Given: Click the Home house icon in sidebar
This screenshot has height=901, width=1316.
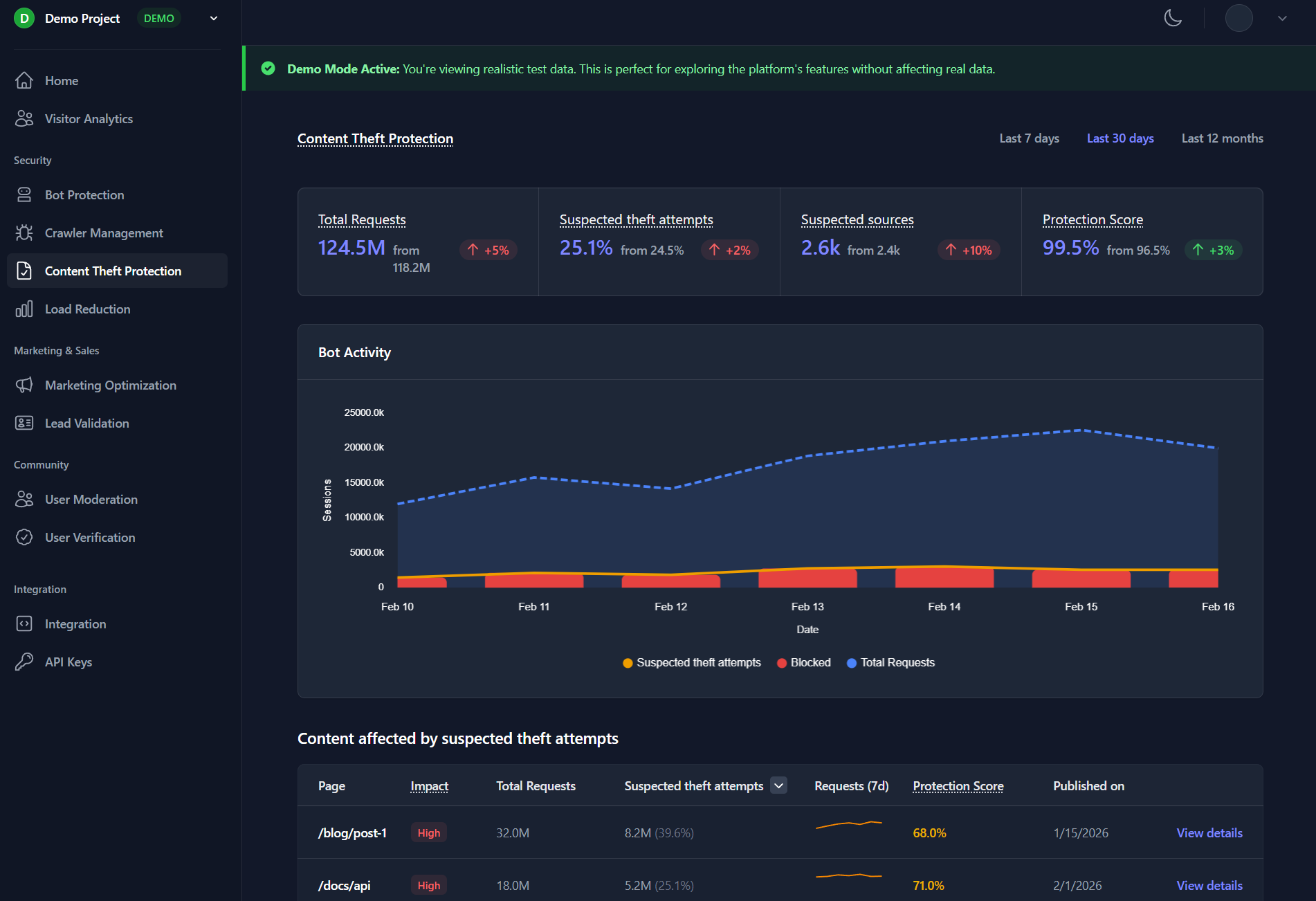Looking at the screenshot, I should click(24, 81).
